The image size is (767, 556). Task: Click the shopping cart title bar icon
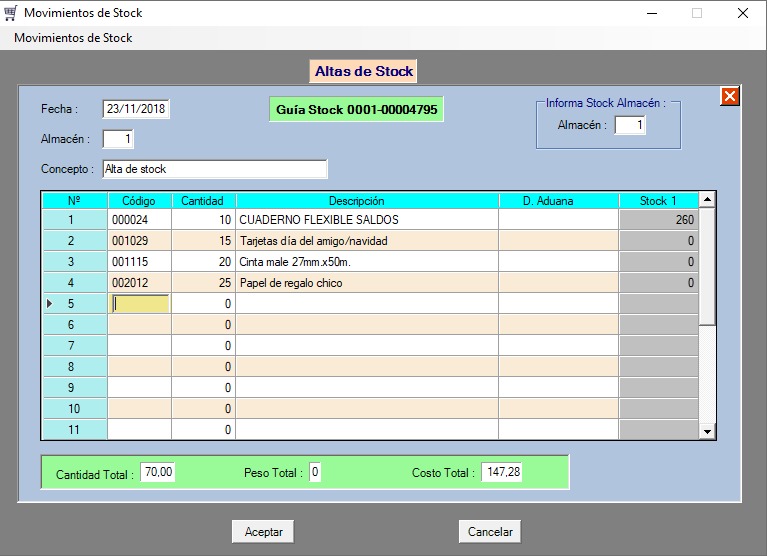point(11,13)
